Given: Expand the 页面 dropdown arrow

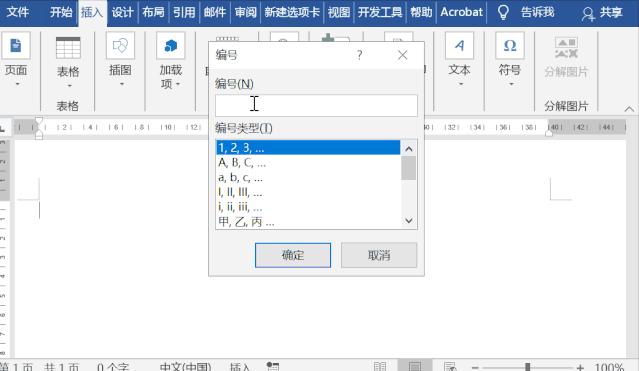Looking at the screenshot, I should [x=18, y=84].
